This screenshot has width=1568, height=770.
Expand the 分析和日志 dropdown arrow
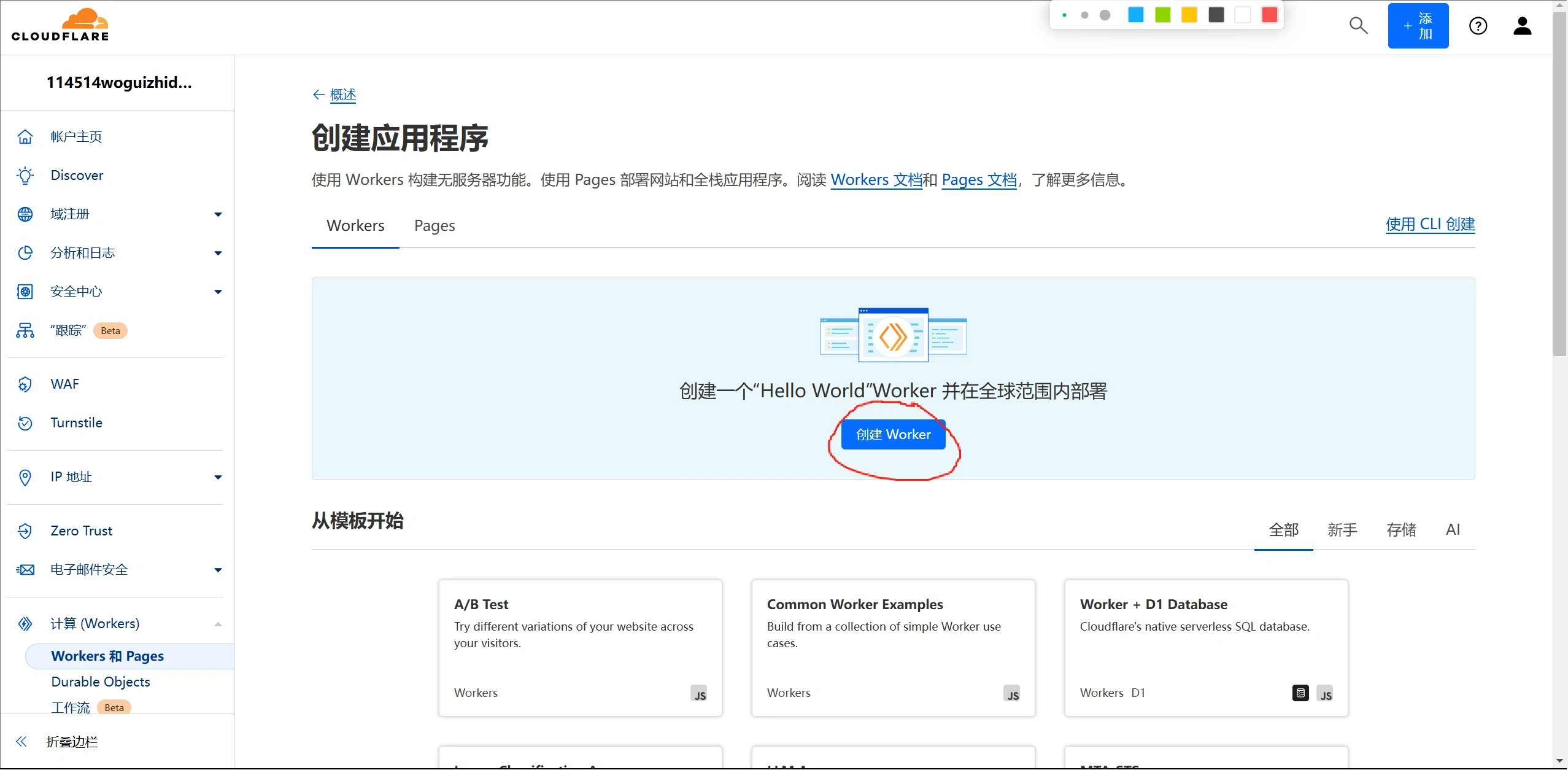(x=218, y=253)
